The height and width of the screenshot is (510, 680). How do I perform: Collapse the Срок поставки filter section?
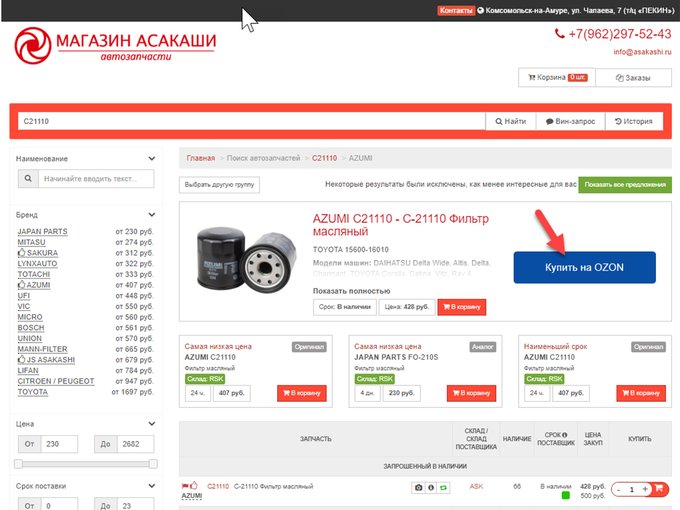point(151,486)
